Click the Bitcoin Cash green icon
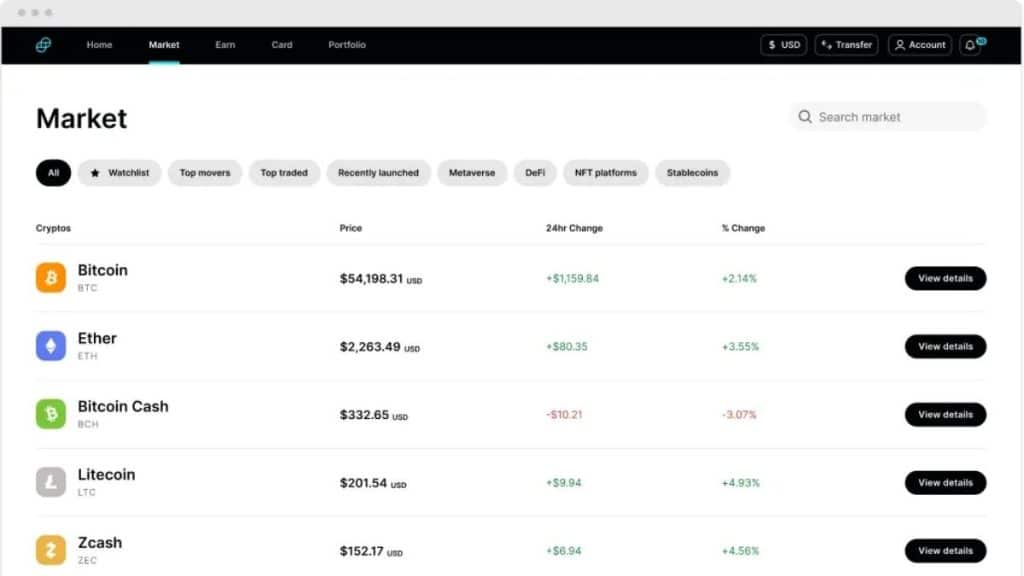The height and width of the screenshot is (576, 1024). tap(51, 414)
